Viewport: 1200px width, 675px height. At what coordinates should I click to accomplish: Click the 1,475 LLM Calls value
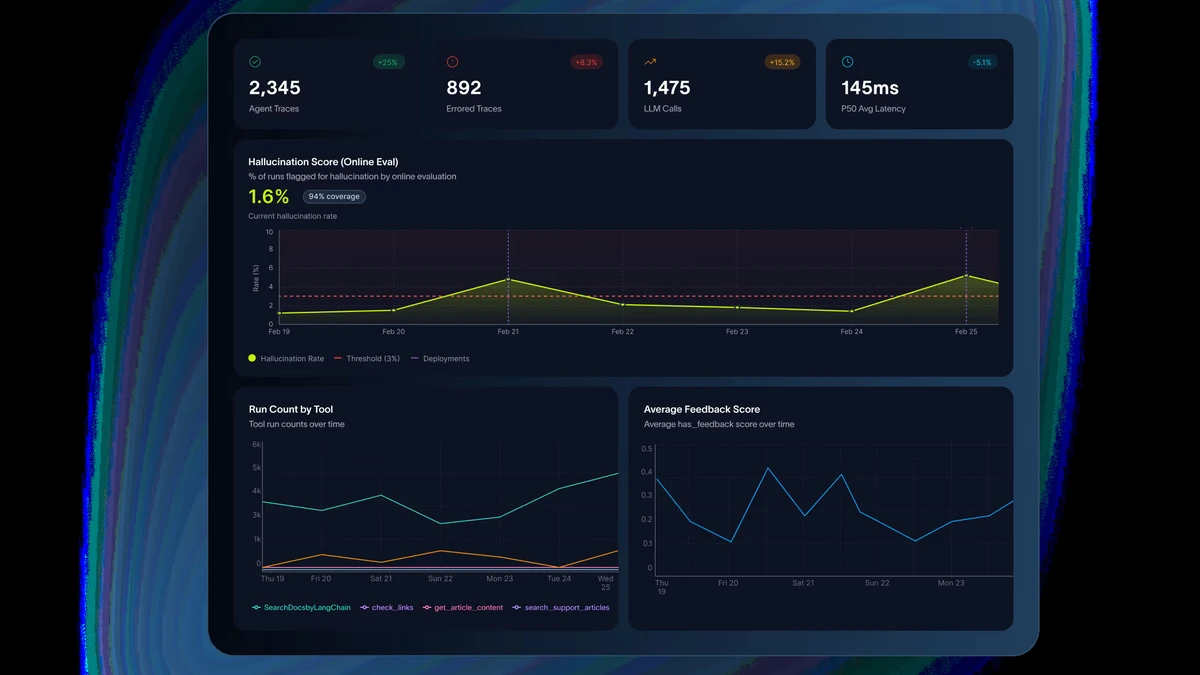click(x=667, y=88)
